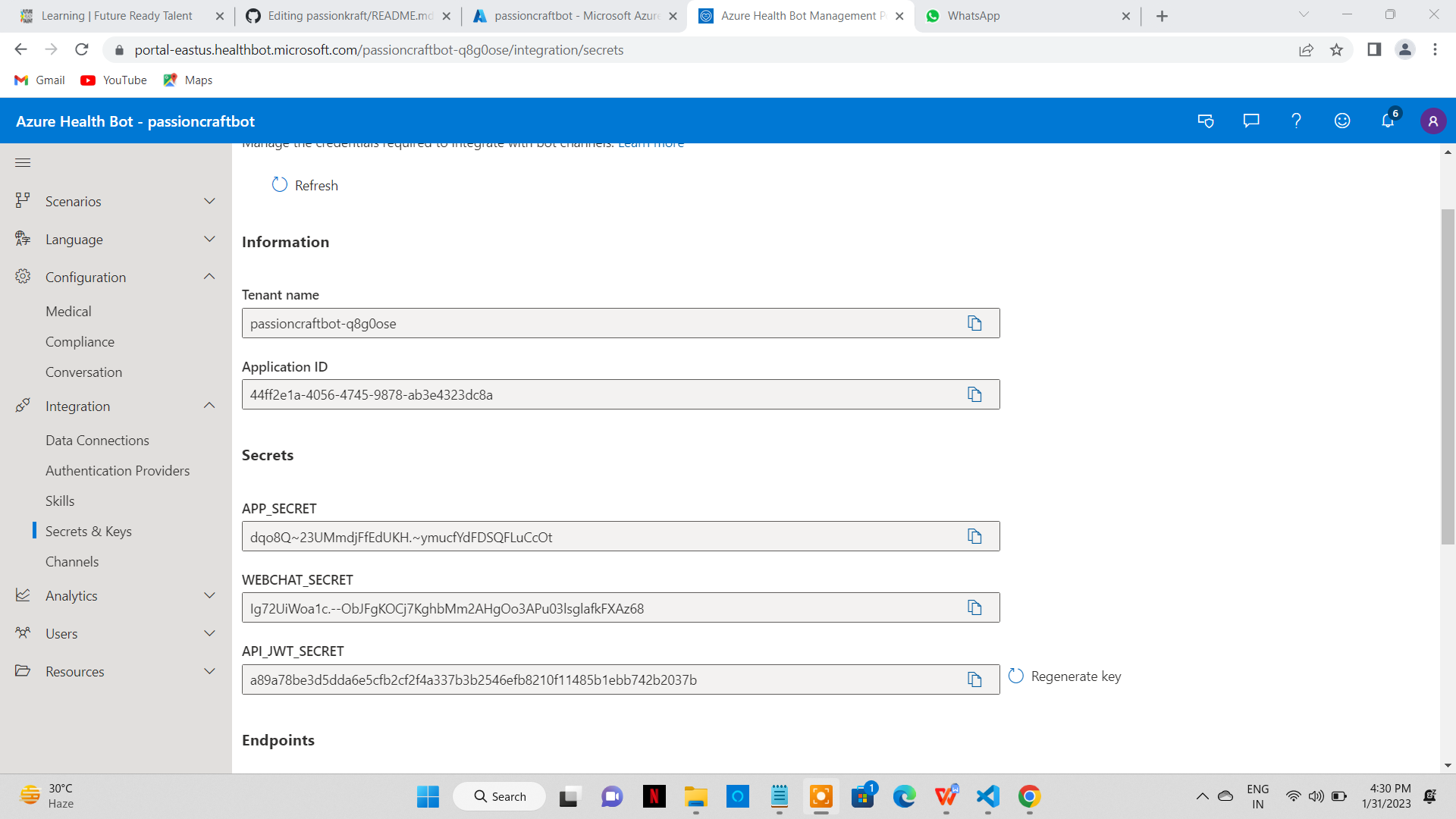The height and width of the screenshot is (819, 1456).
Task: Open the help question mark in header
Action: coord(1296,121)
